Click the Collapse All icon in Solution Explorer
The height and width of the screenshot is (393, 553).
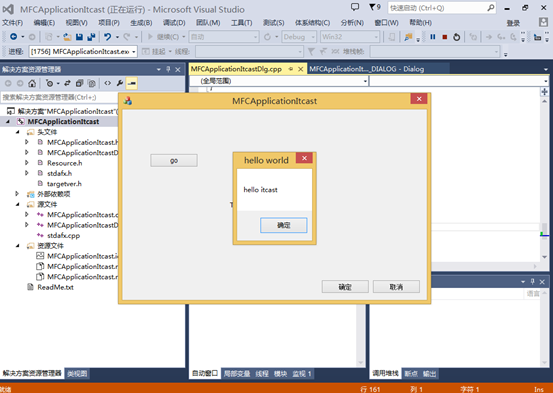coord(79,83)
